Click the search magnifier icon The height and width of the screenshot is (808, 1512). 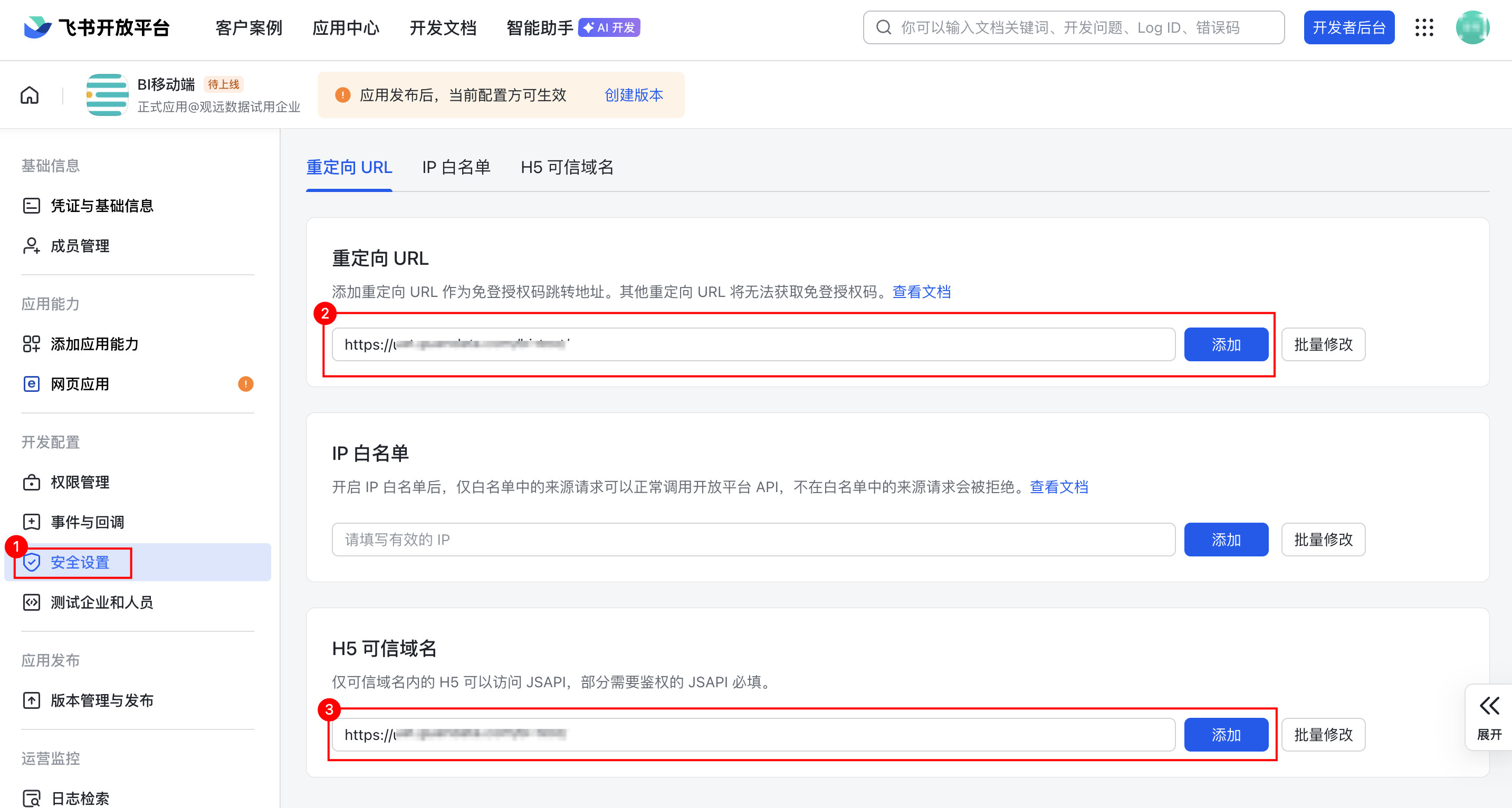[883, 27]
